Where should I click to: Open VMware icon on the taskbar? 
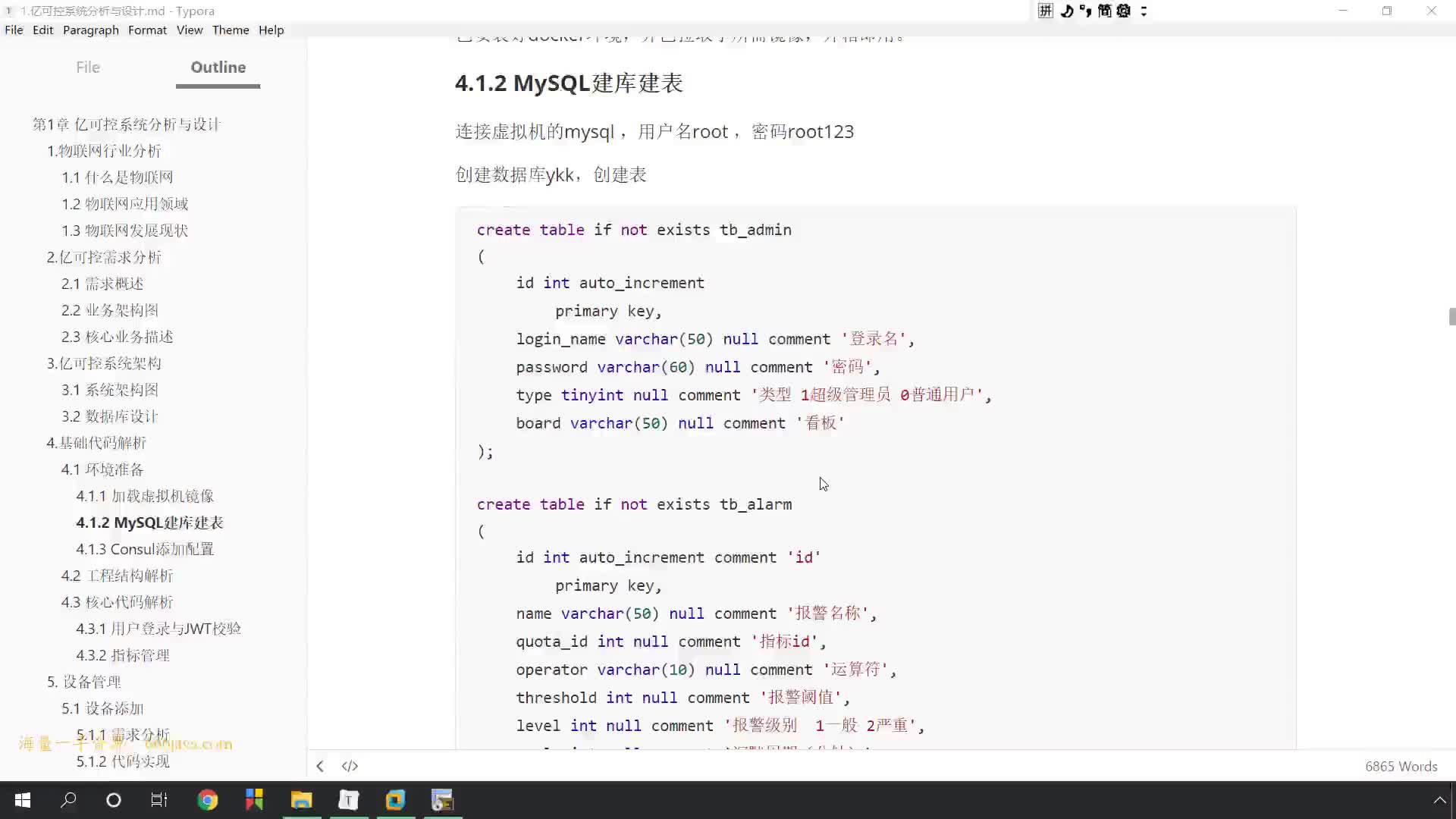point(395,800)
